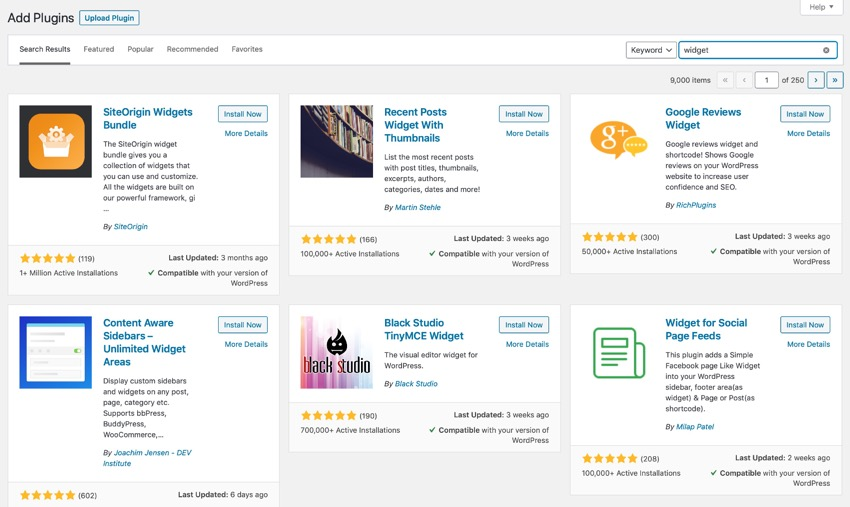This screenshot has height=507, width=850.
Task: Expand the Help panel
Action: click(x=821, y=7)
